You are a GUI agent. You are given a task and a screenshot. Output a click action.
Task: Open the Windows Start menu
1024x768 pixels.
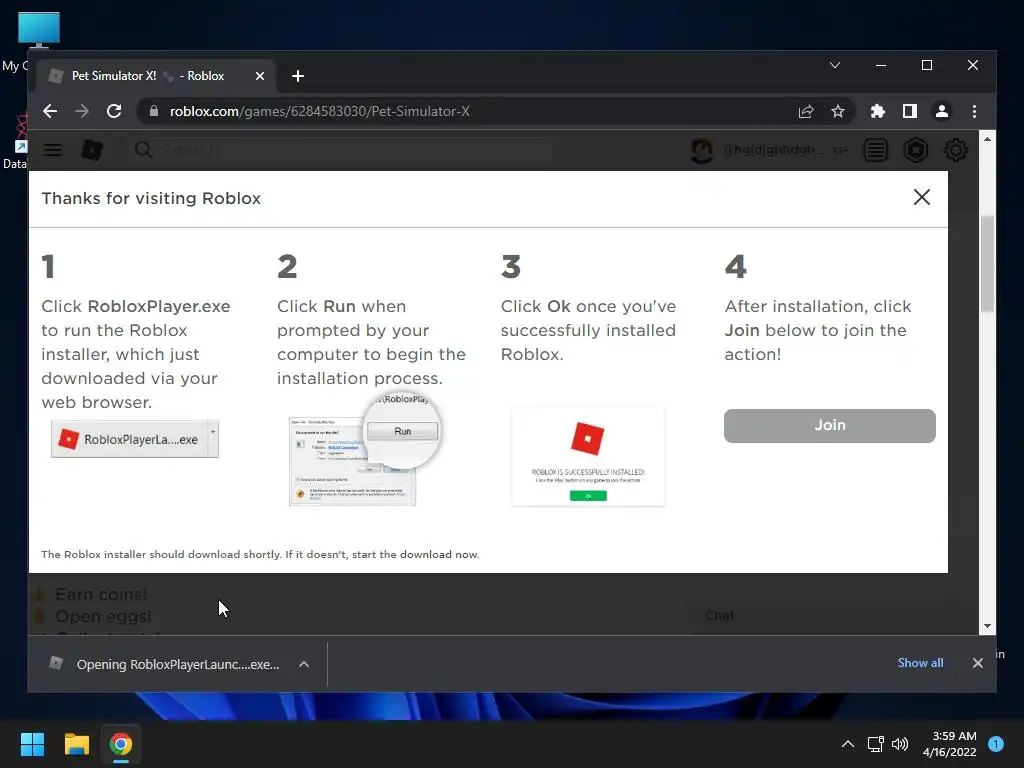pos(32,744)
